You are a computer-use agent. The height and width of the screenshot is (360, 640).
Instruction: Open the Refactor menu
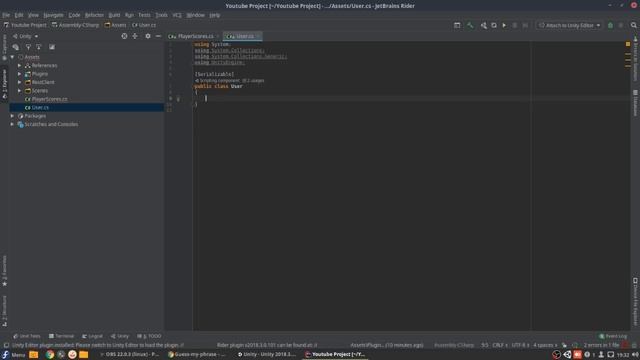(94, 15)
